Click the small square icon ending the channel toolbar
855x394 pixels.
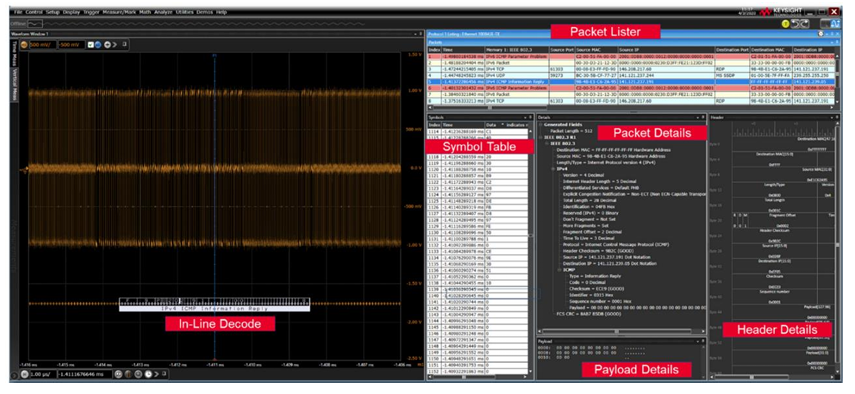(124, 44)
